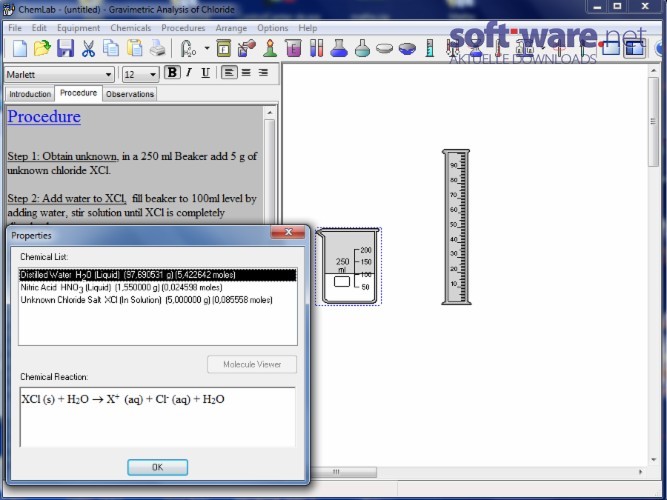Screen dimensions: 667x500
Task: Add the blue Erlenmeyer flask
Action: 339,48
